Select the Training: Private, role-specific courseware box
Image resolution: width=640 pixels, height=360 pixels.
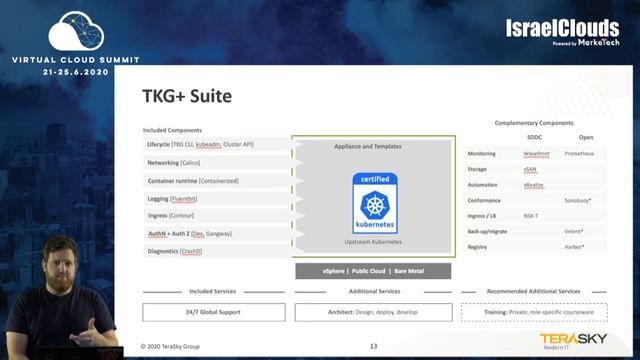coord(534,312)
